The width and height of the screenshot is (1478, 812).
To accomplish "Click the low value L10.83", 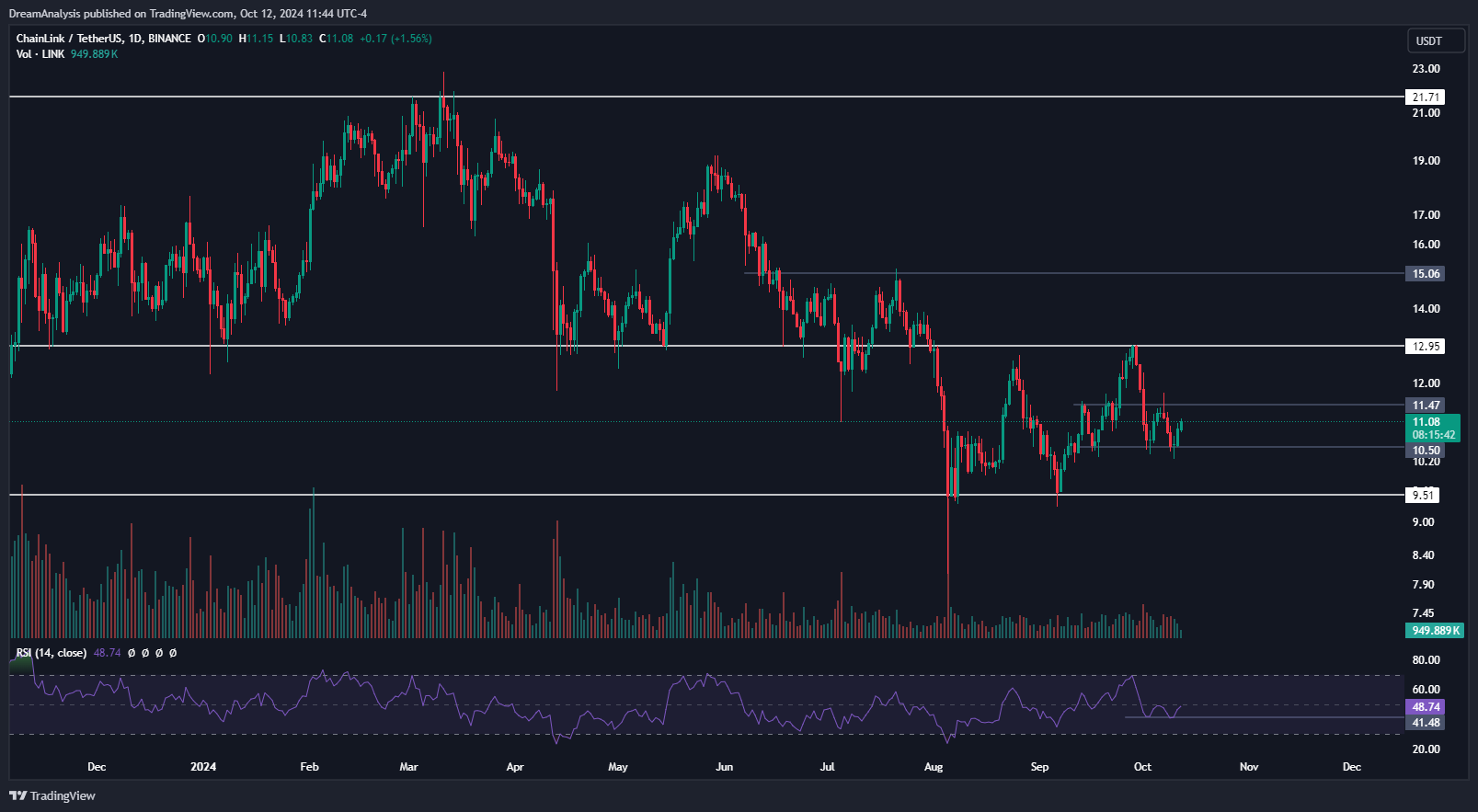I will (x=296, y=39).
